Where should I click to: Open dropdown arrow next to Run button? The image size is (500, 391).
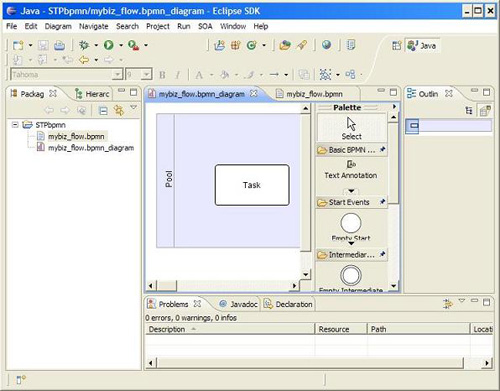click(x=121, y=45)
